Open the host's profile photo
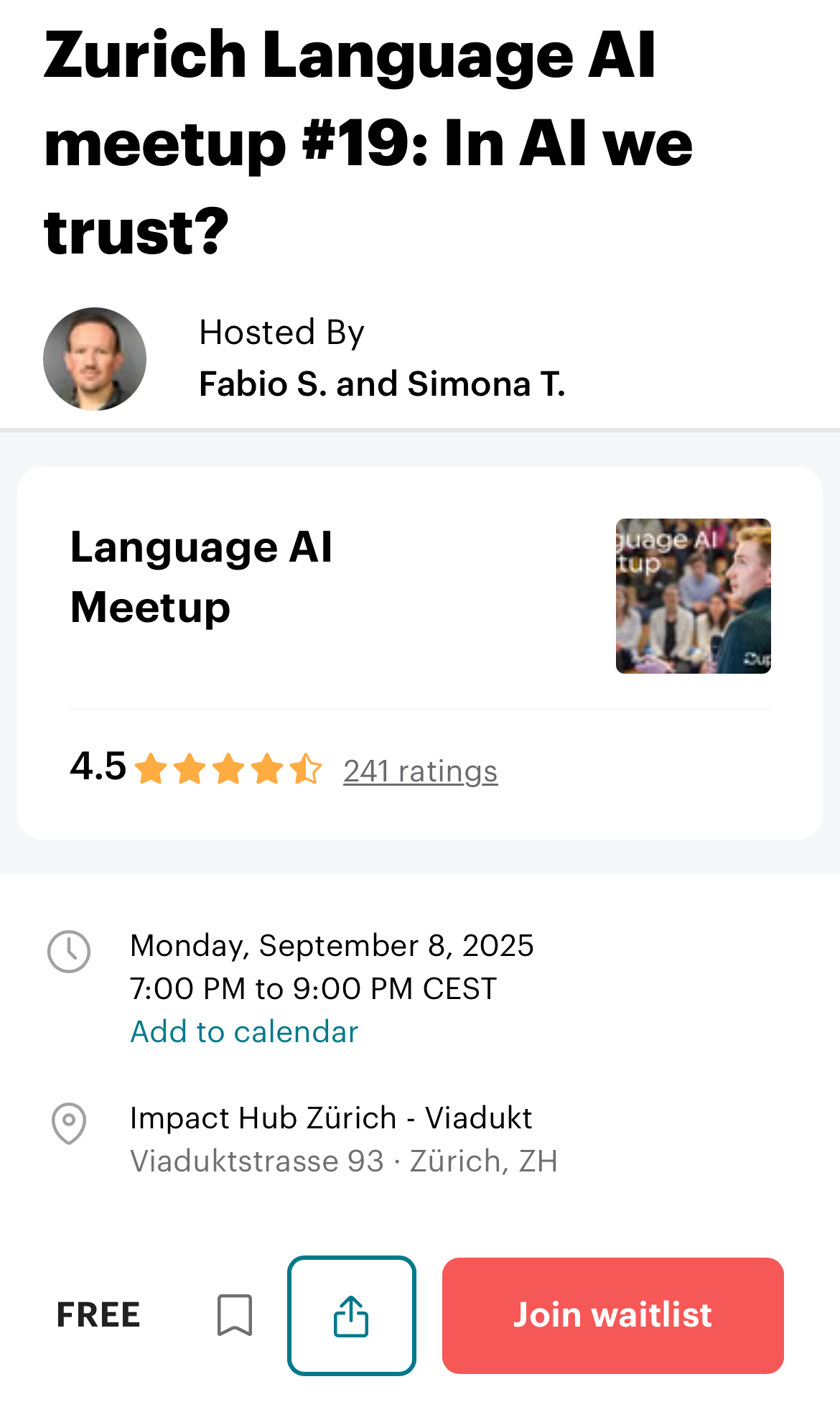 point(95,359)
